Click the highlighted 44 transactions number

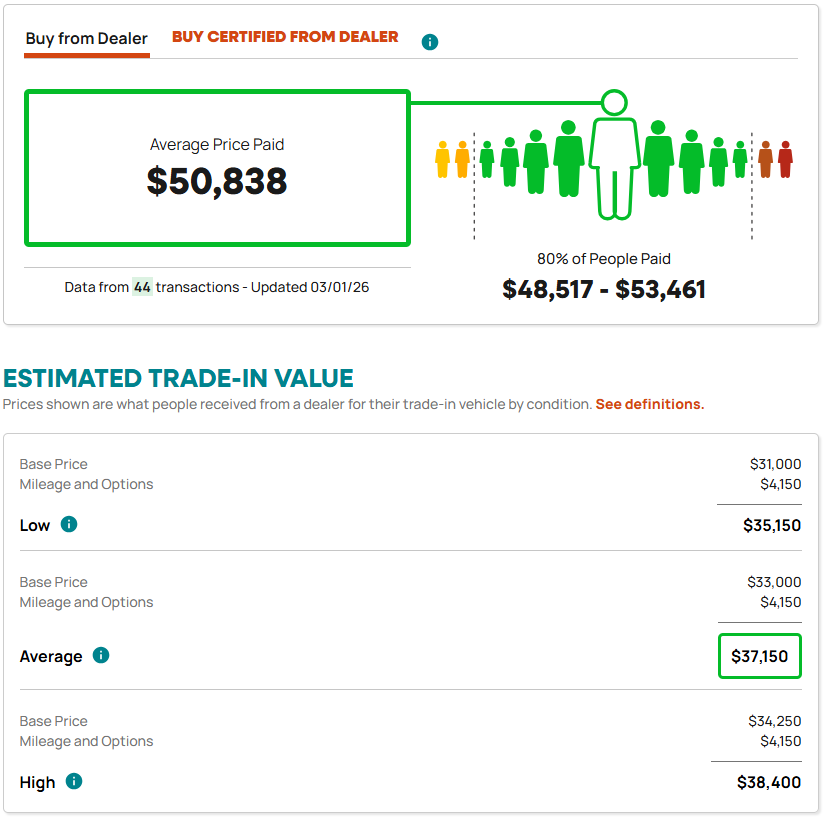[x=142, y=287]
